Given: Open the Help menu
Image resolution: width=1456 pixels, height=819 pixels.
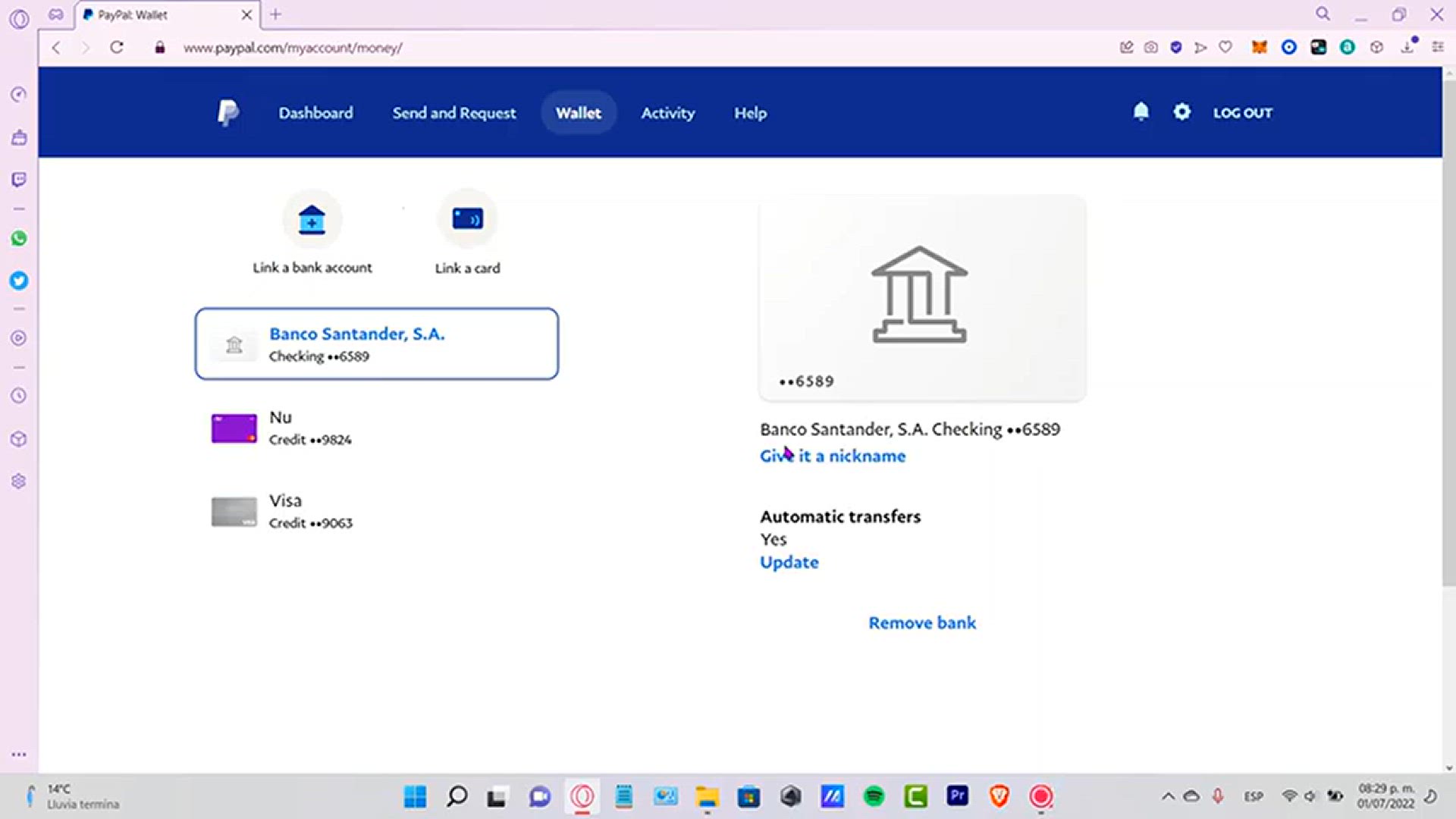Looking at the screenshot, I should click(750, 113).
